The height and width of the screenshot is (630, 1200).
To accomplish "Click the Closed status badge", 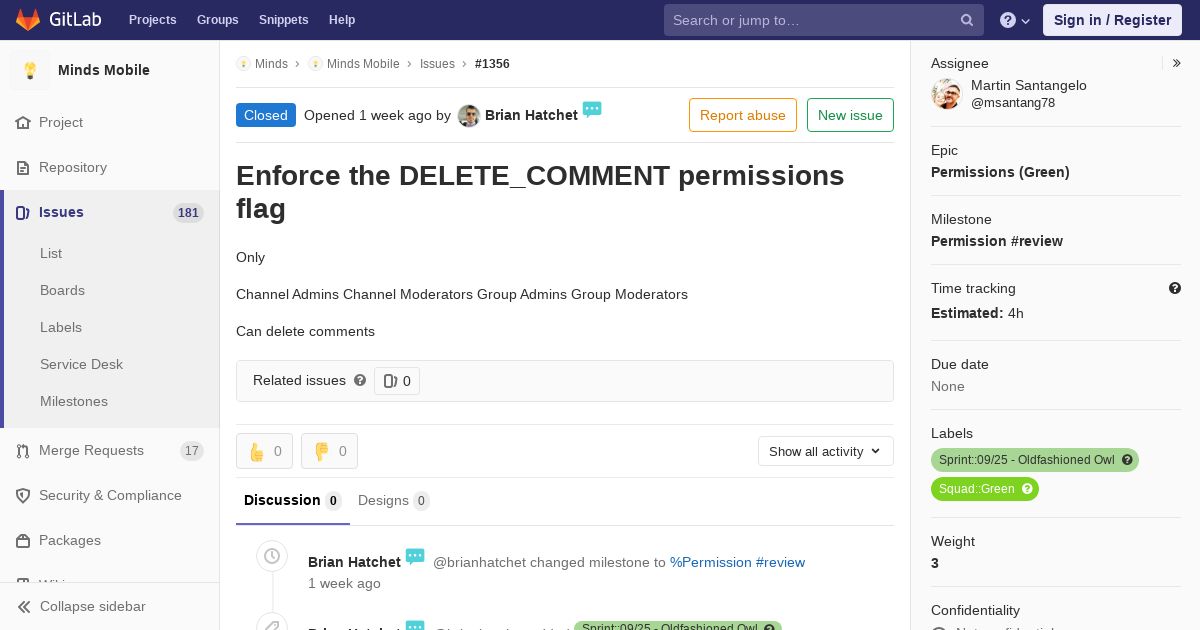I will point(266,115).
